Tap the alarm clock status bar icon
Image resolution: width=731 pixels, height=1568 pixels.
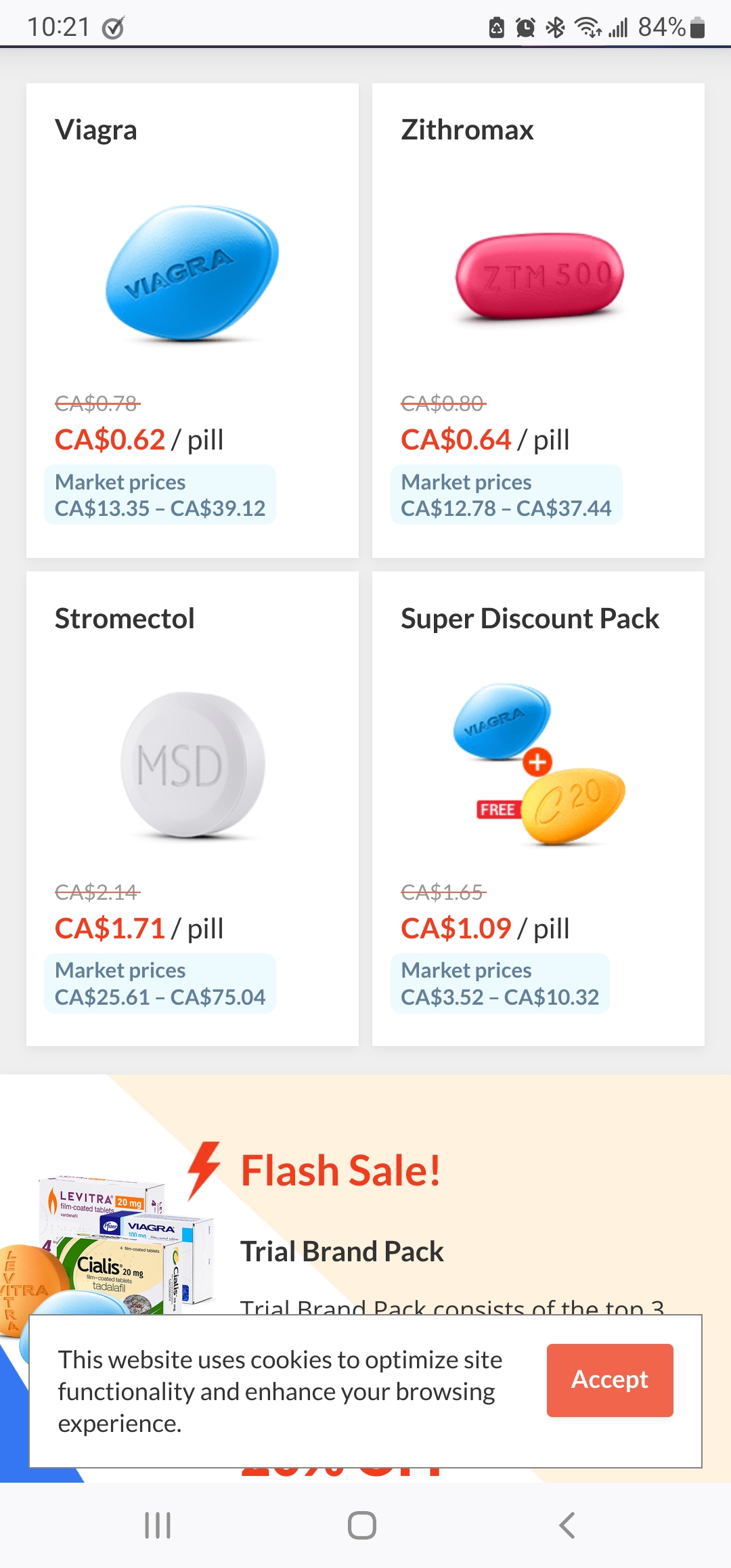coord(525,28)
